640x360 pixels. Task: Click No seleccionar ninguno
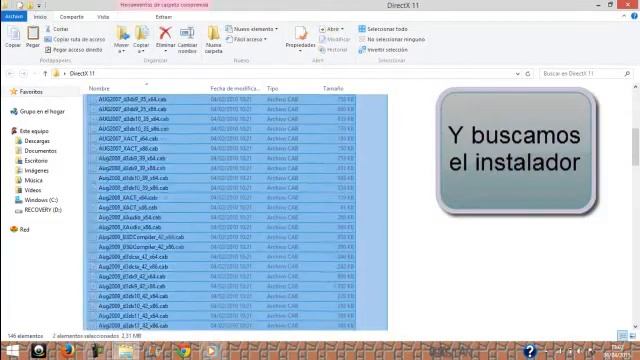(x=392, y=39)
